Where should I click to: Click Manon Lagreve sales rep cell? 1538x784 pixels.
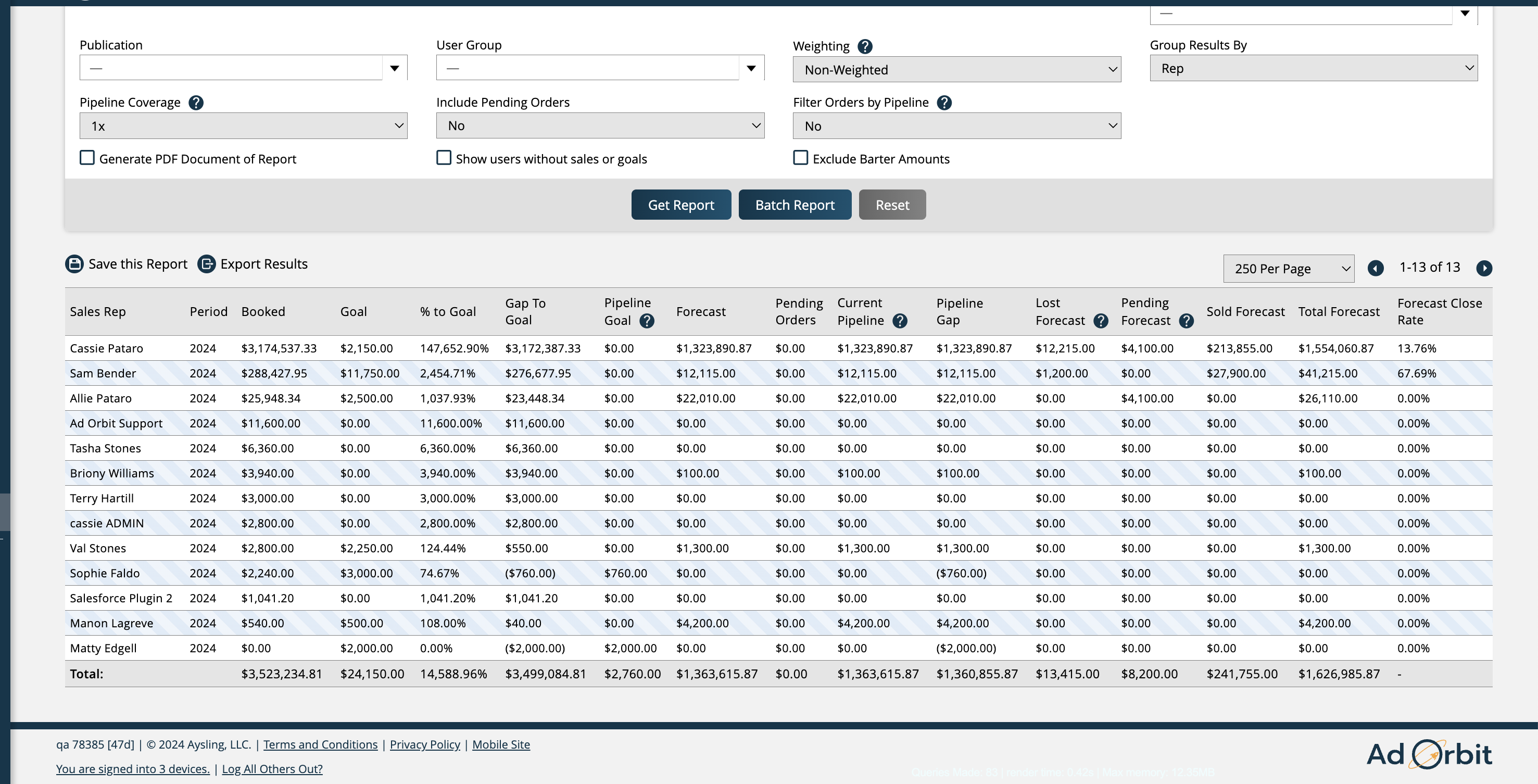tap(111, 623)
